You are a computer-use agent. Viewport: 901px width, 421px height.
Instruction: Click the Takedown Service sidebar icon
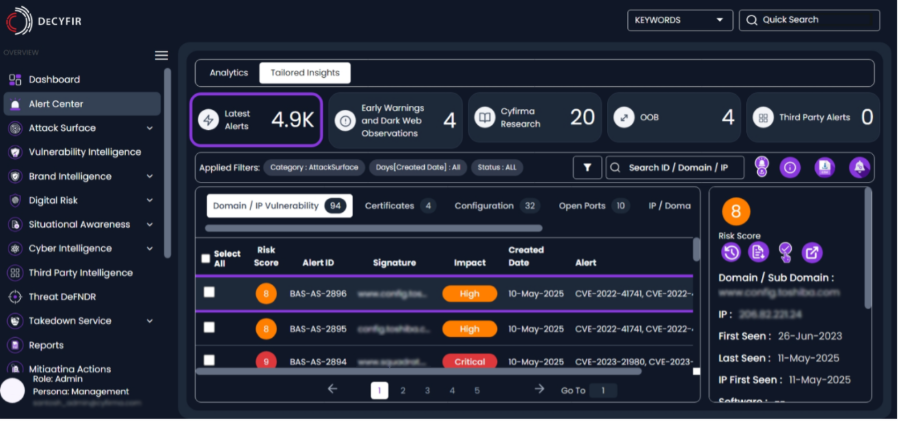point(16,321)
